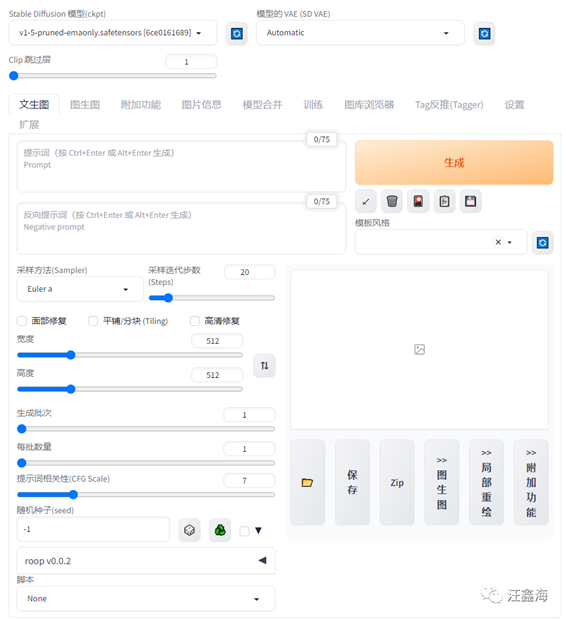Toggle the 平铺/分块 (Tiling) checkbox
Image resolution: width=566 pixels, height=620 pixels.
click(x=93, y=321)
